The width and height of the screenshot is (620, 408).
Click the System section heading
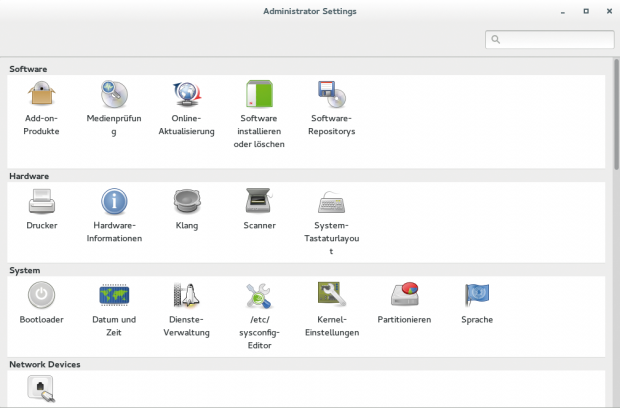[x=25, y=270]
